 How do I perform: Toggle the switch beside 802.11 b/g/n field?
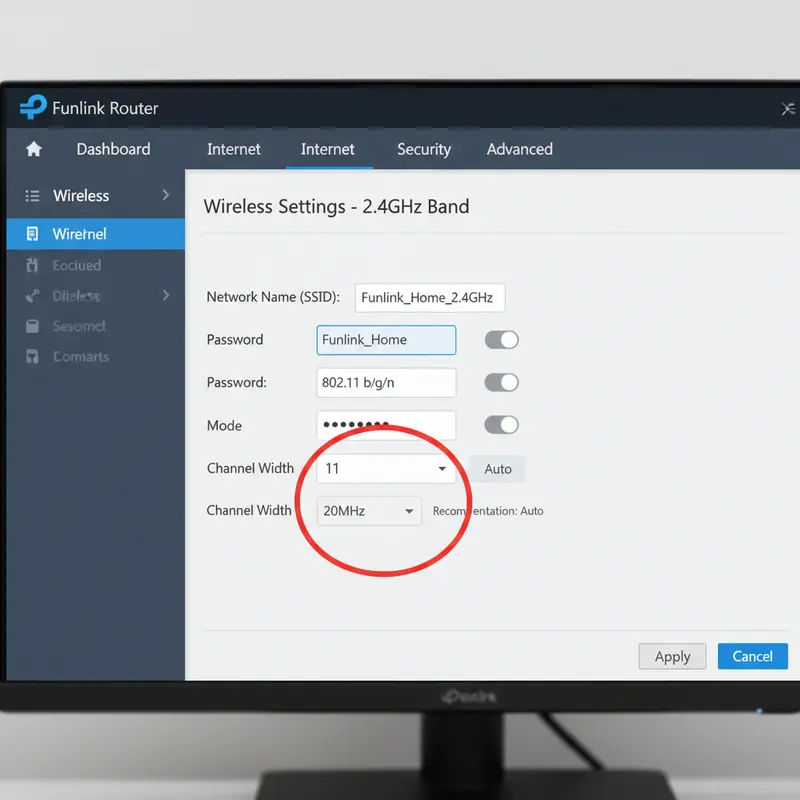501,382
